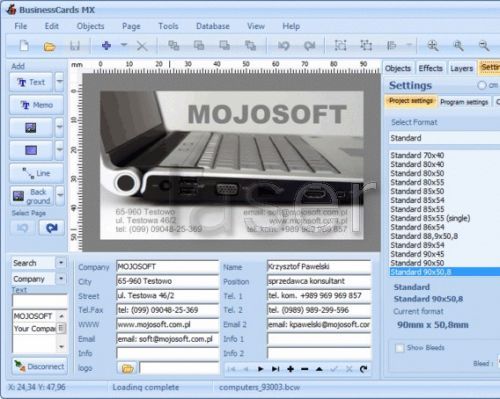Go to next database record
Screen dimensions: 500x399
tap(261, 369)
